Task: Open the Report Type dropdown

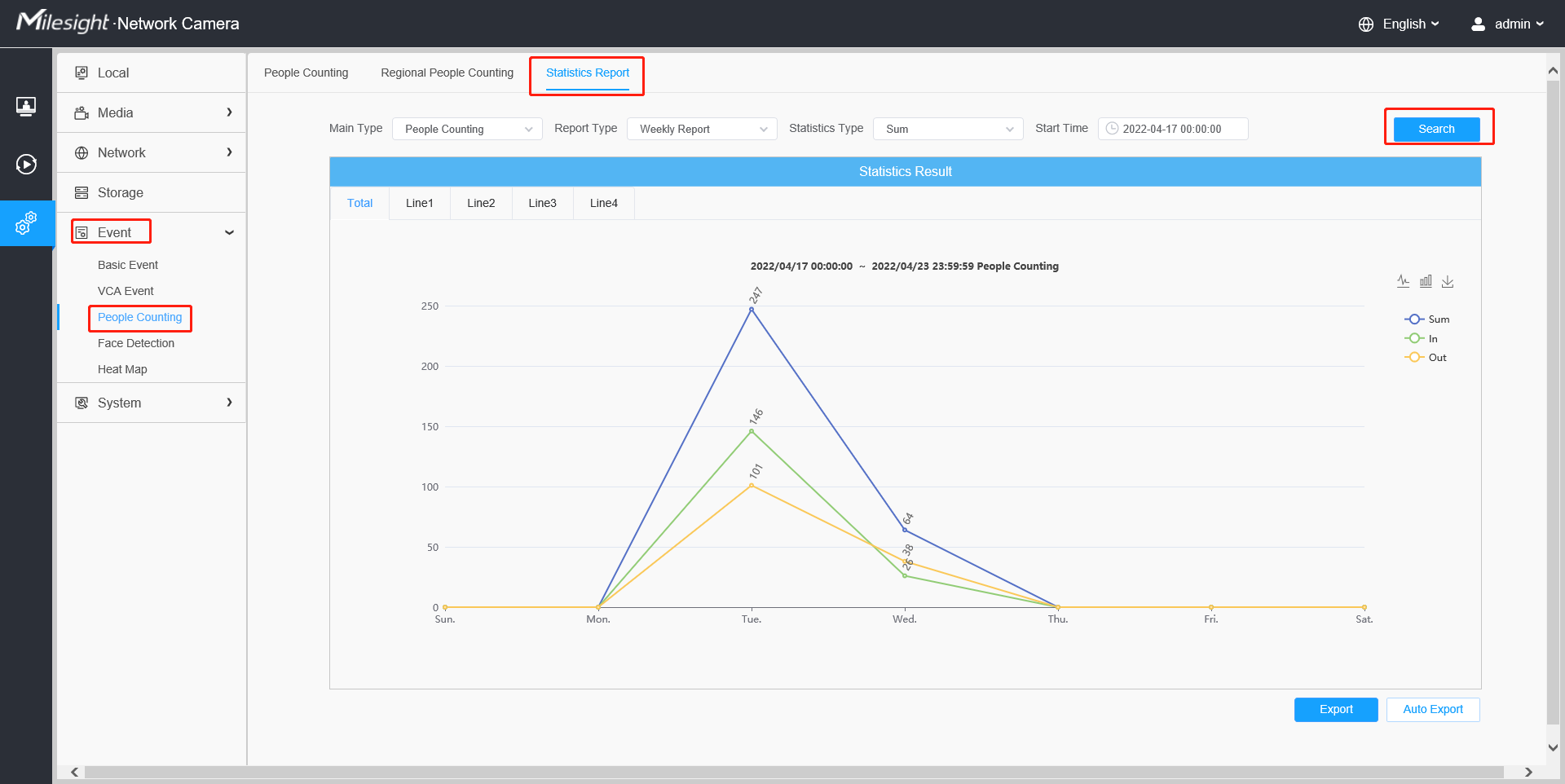Action: tap(702, 129)
